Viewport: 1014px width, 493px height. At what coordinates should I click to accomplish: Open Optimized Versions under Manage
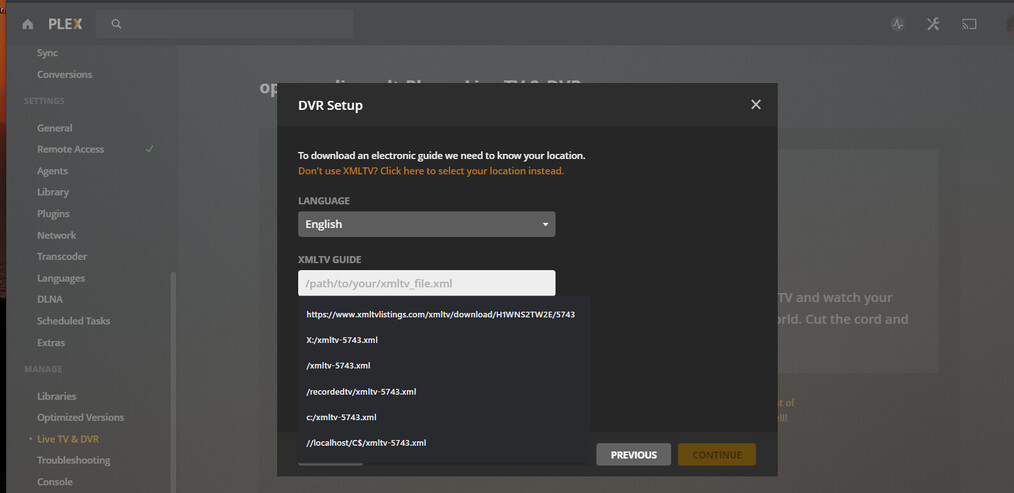click(81, 417)
